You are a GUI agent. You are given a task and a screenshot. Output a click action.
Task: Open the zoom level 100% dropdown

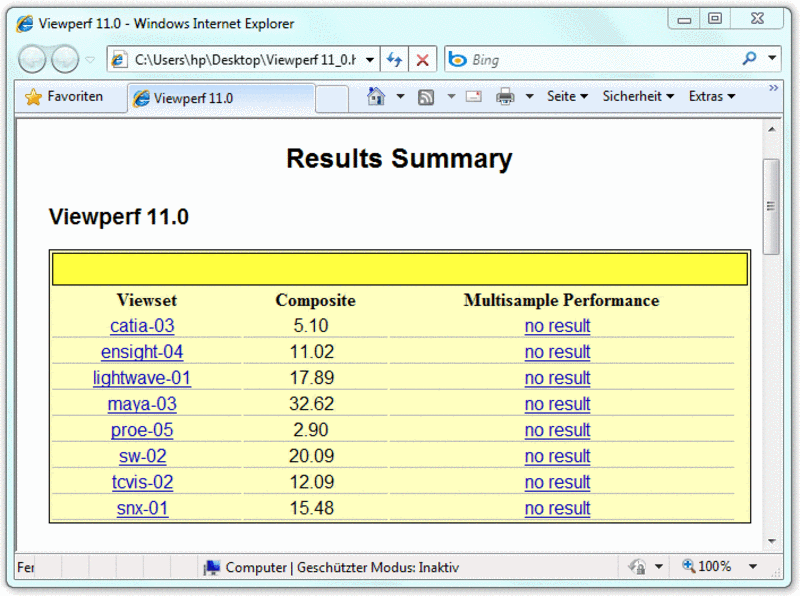753,567
